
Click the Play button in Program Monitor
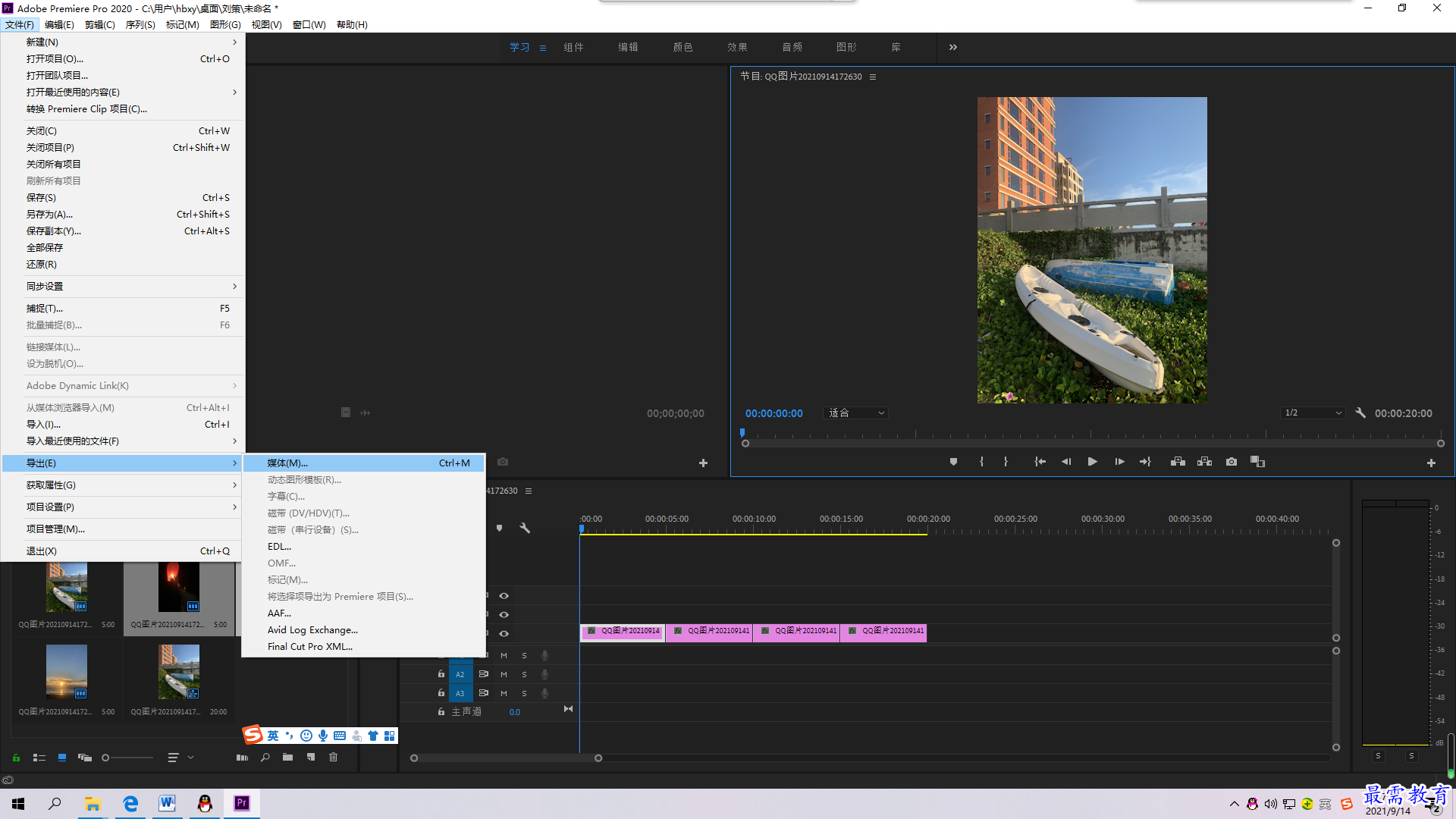1092,462
